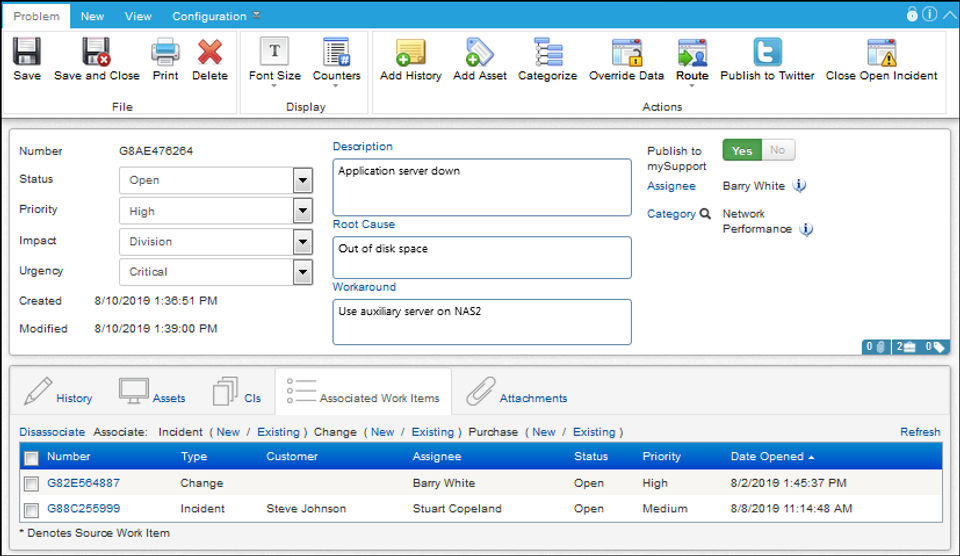Open the Urgency dropdown list
Screen dimensions: 960x556
[x=302, y=272]
